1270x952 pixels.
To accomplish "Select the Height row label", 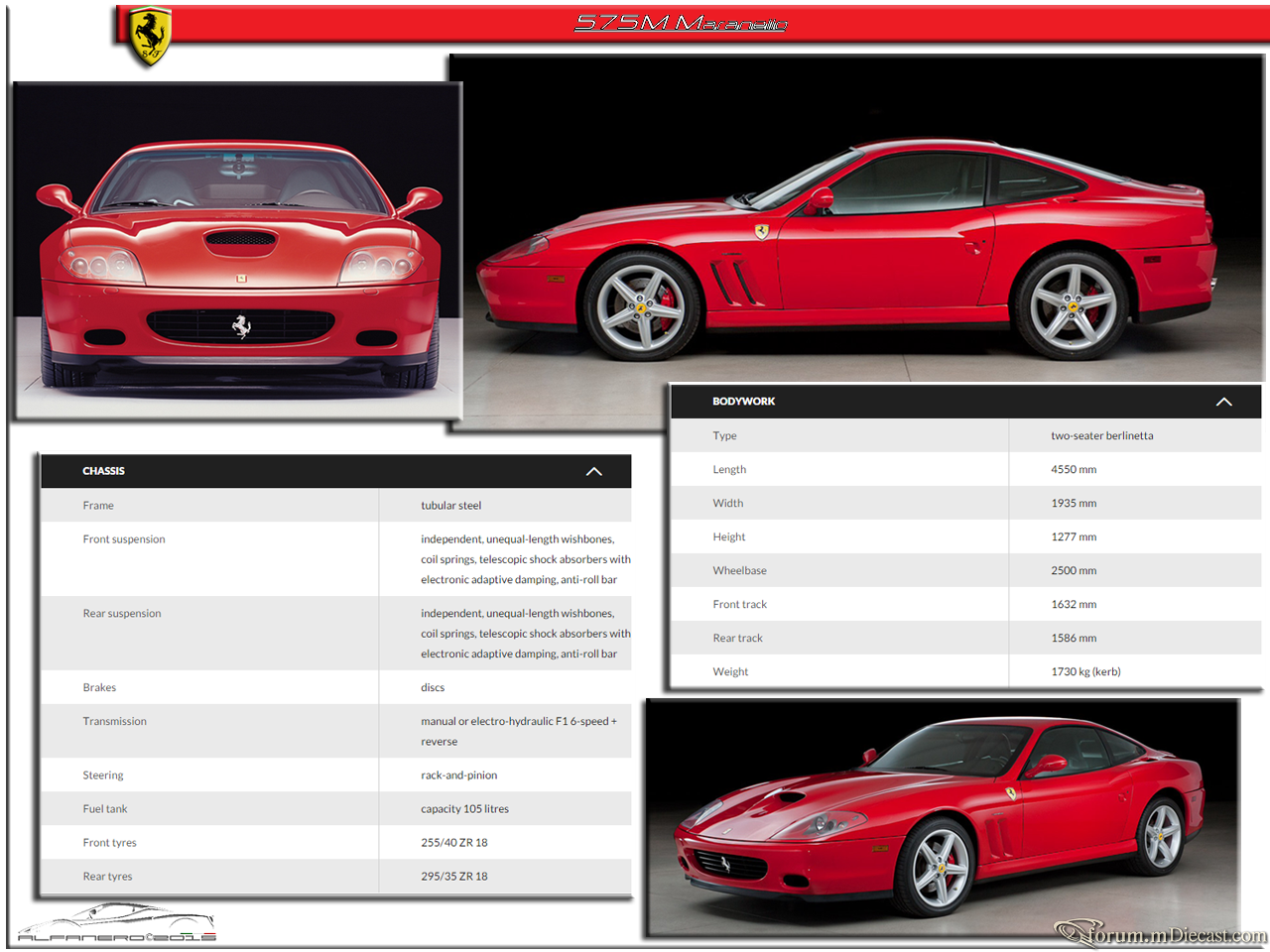I will pyautogui.click(x=729, y=537).
